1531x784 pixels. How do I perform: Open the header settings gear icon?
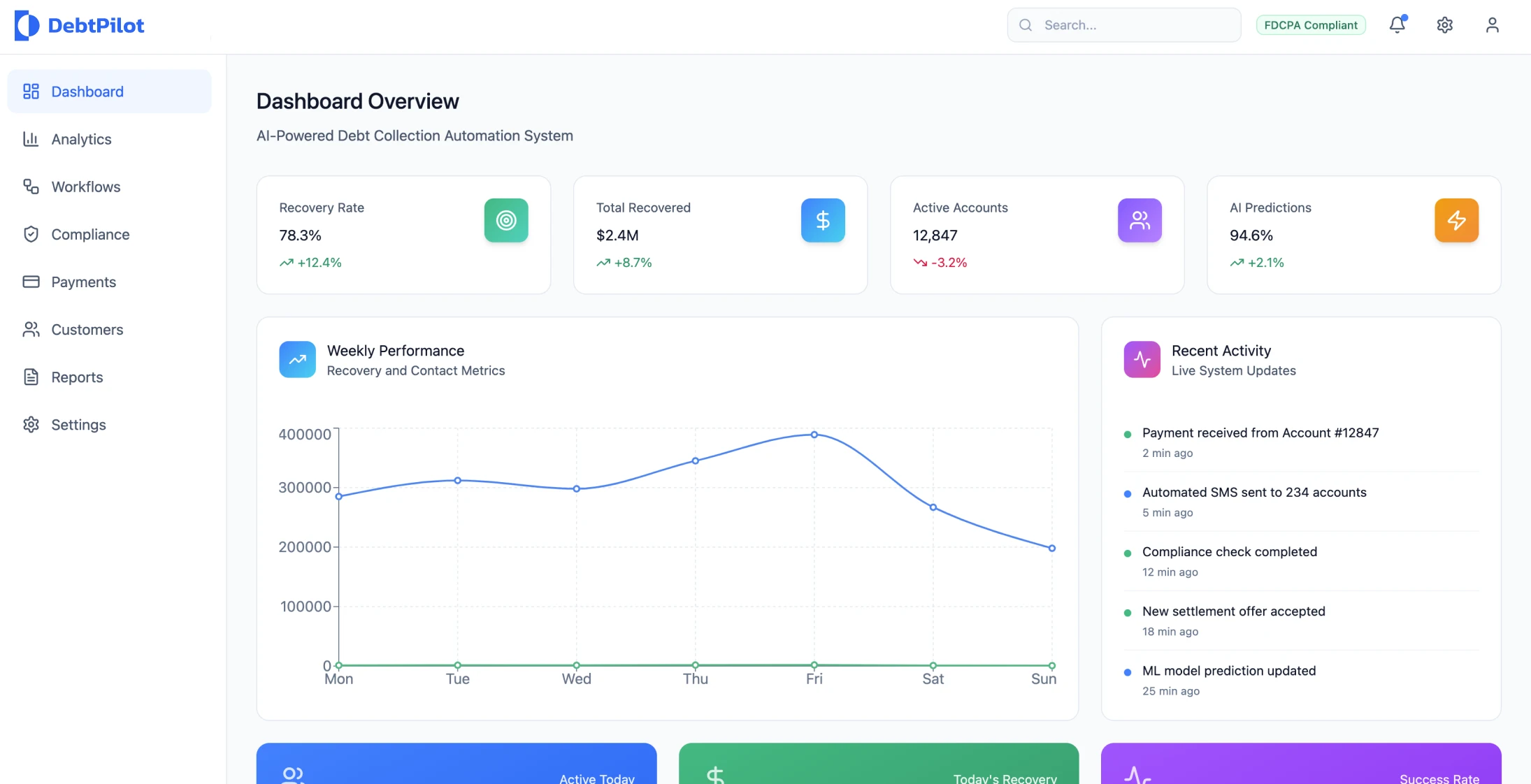[x=1444, y=25]
